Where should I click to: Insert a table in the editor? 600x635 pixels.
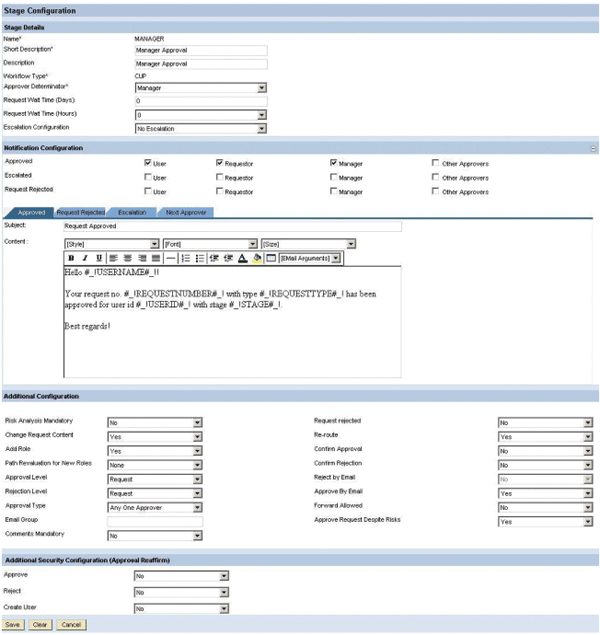pos(271,258)
